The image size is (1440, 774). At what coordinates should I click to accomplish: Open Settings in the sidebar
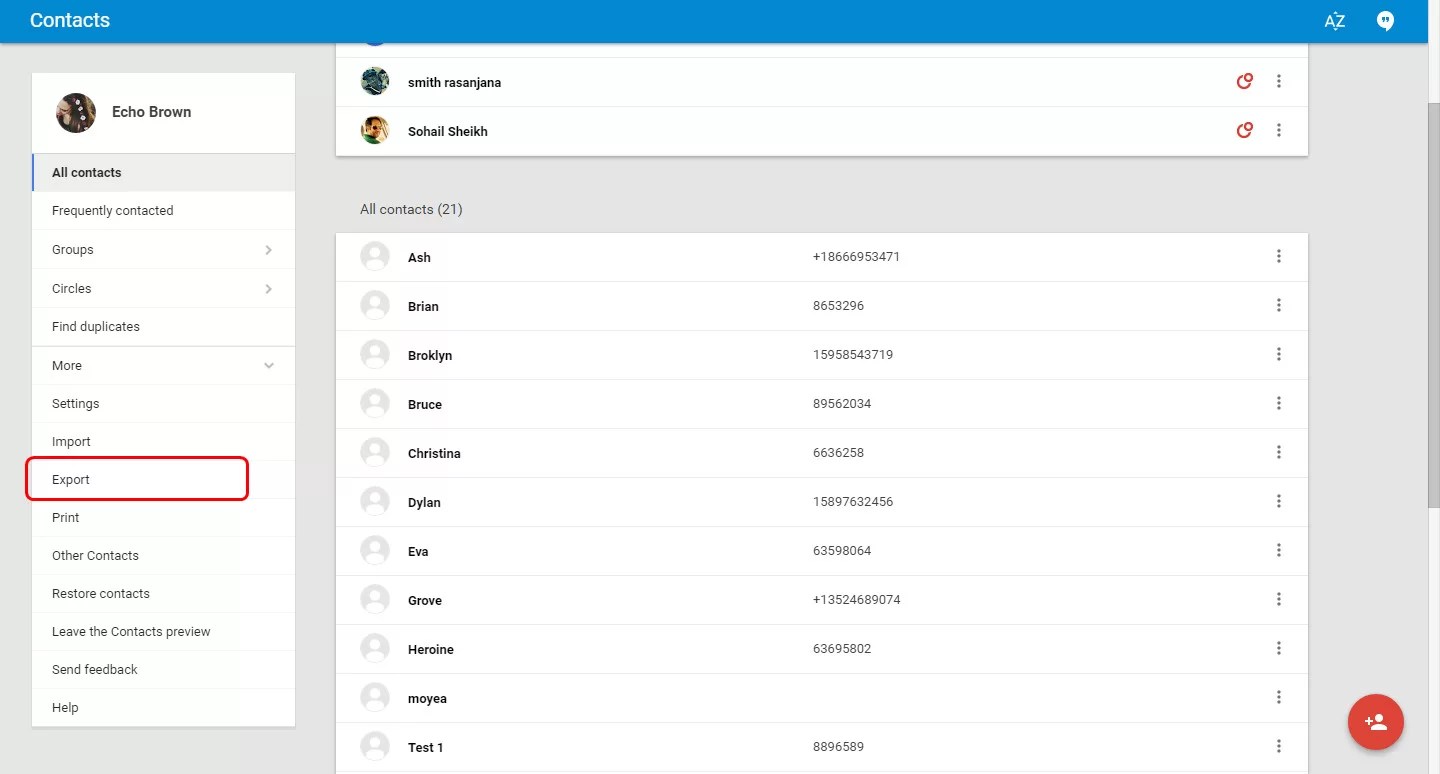pos(164,404)
